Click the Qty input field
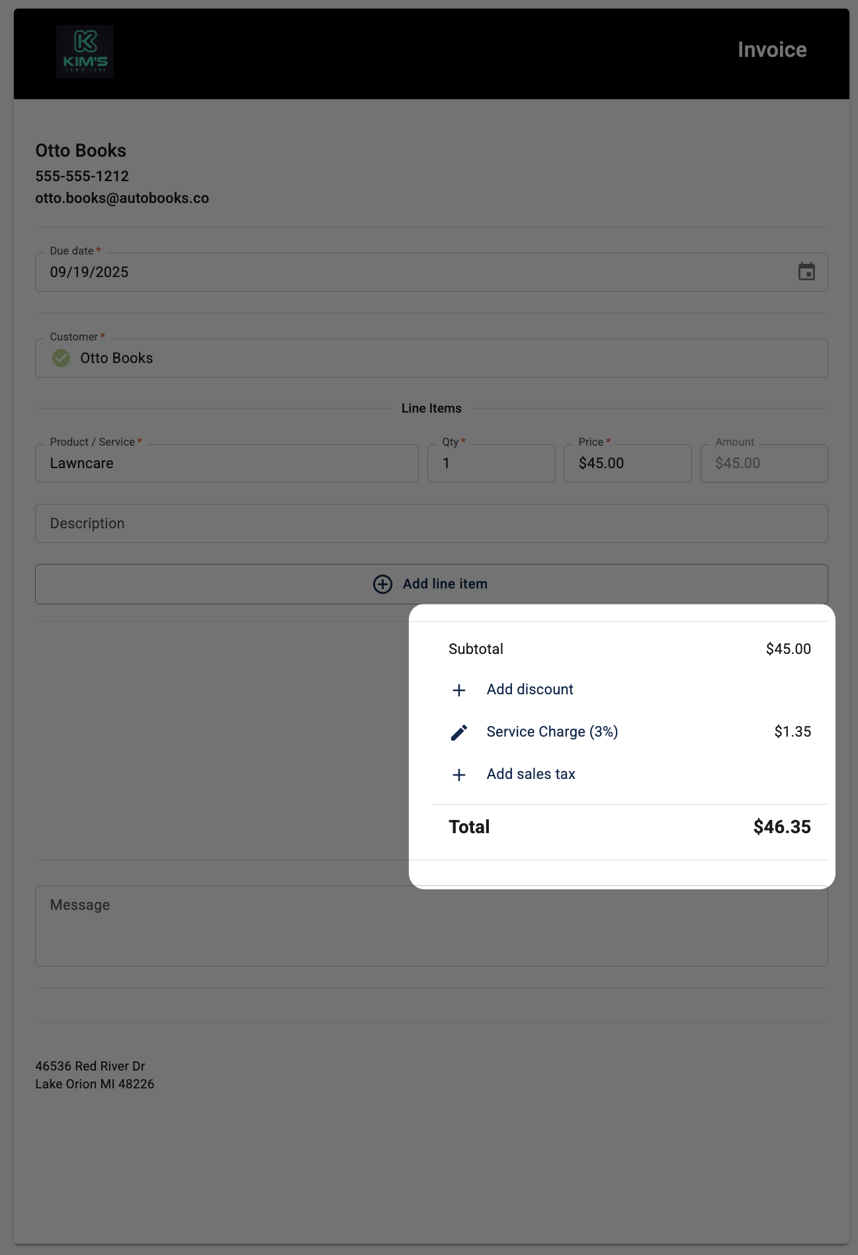 [x=491, y=464]
